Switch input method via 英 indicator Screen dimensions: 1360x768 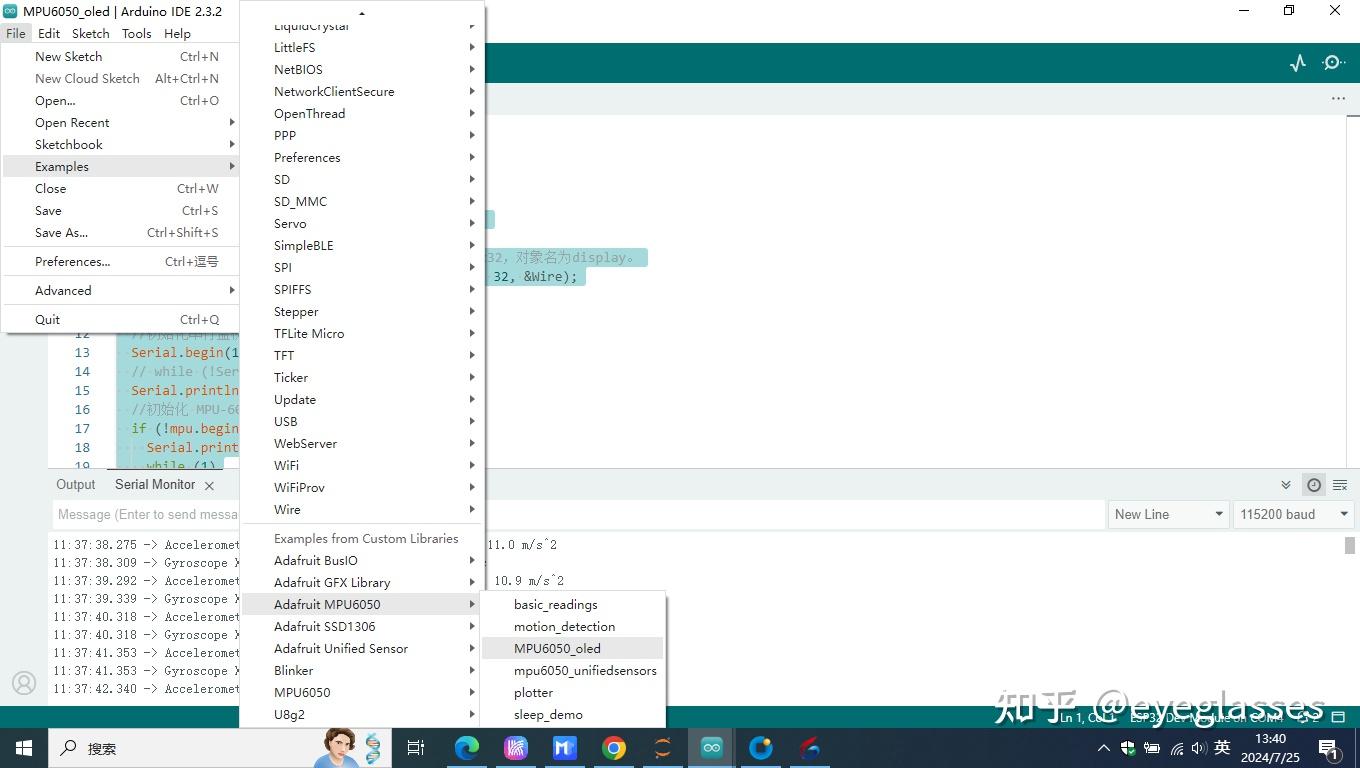(1222, 748)
